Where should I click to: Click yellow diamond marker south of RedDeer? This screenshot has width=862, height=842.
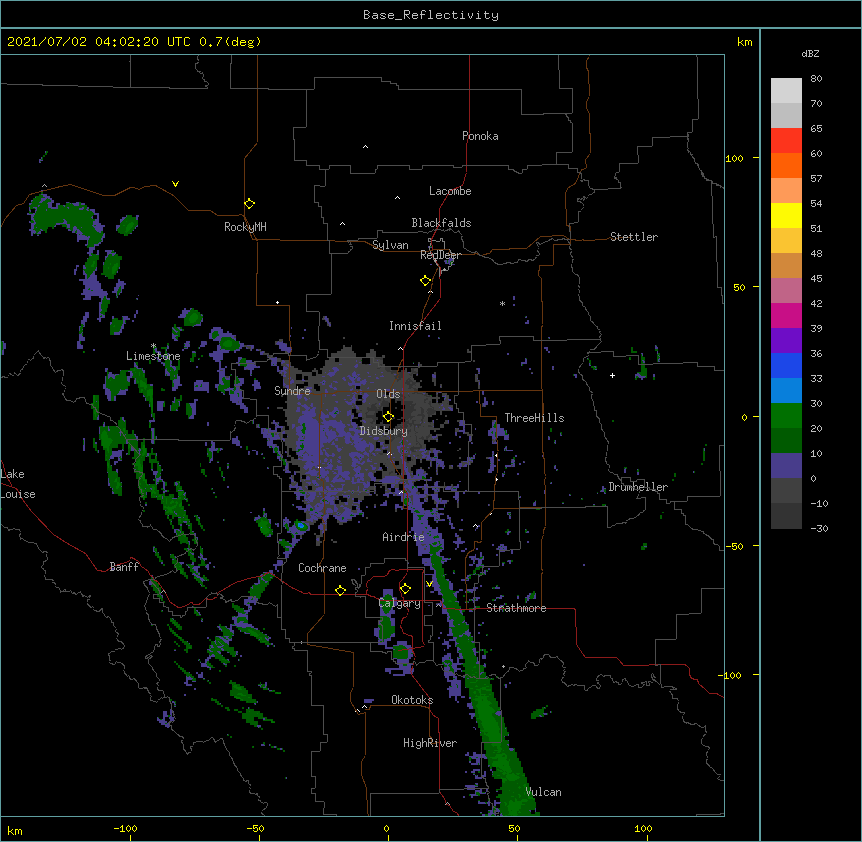coord(426,281)
